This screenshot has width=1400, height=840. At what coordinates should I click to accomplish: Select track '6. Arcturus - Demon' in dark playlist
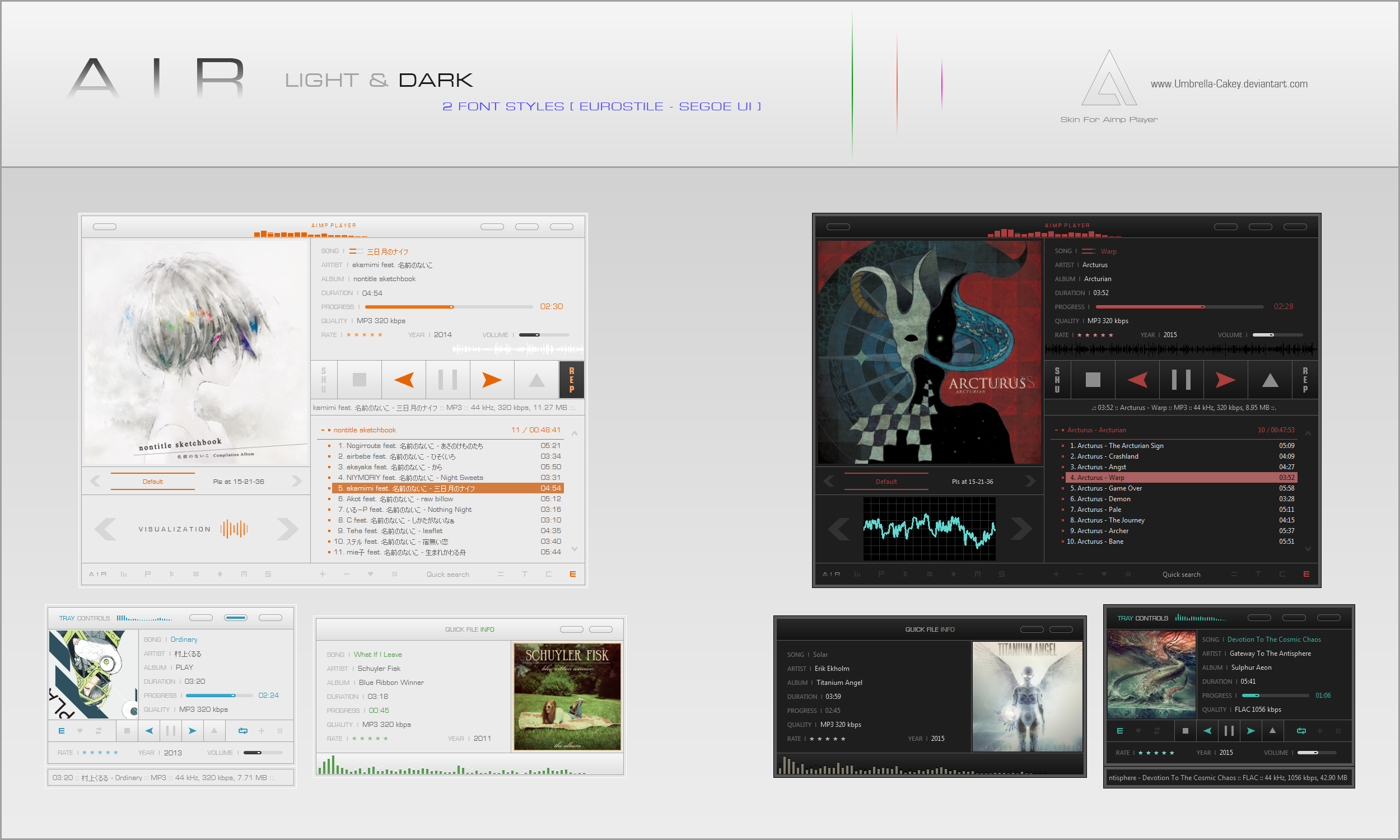tap(1180, 498)
